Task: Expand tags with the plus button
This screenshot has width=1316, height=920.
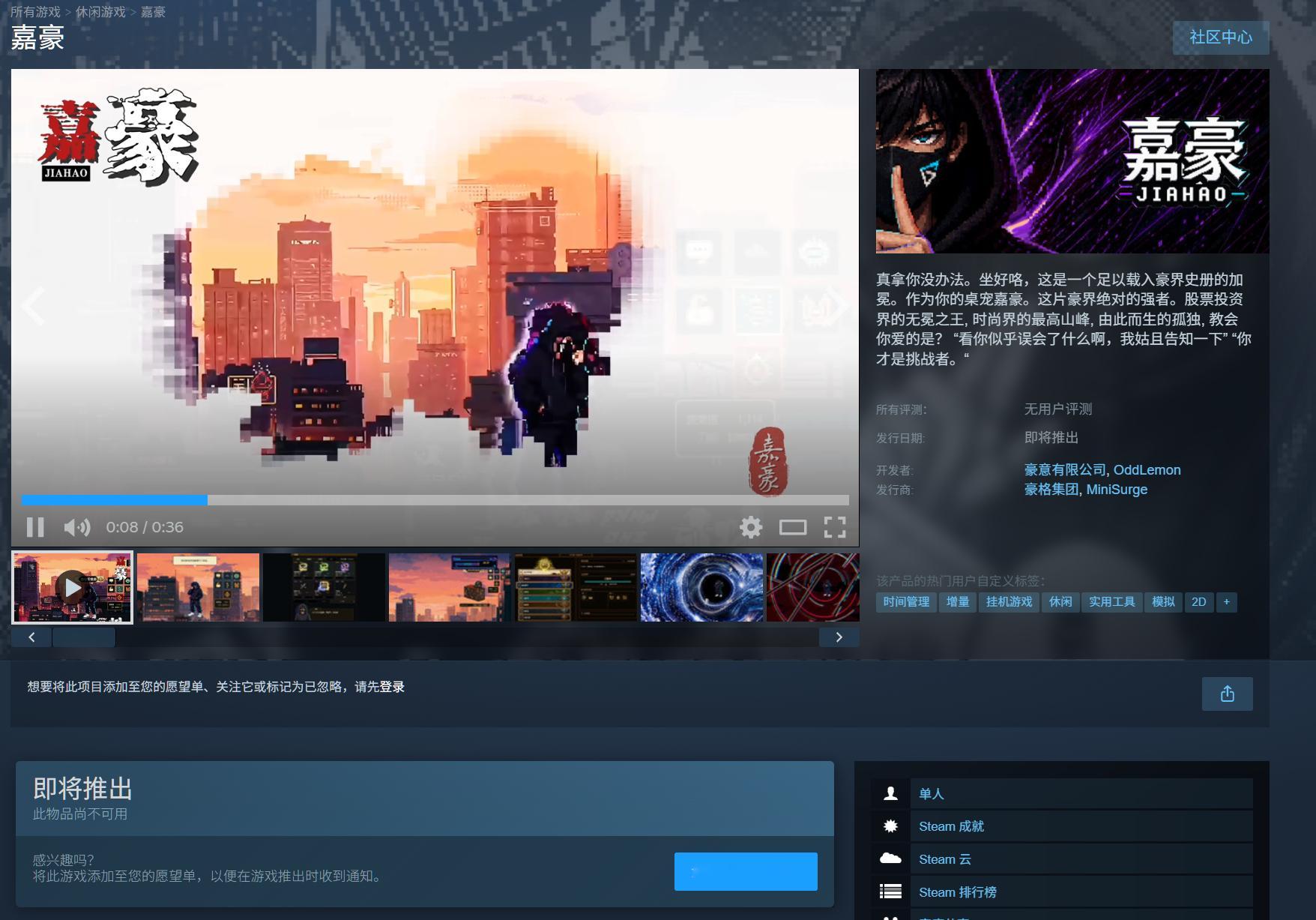Action: pos(1227,602)
